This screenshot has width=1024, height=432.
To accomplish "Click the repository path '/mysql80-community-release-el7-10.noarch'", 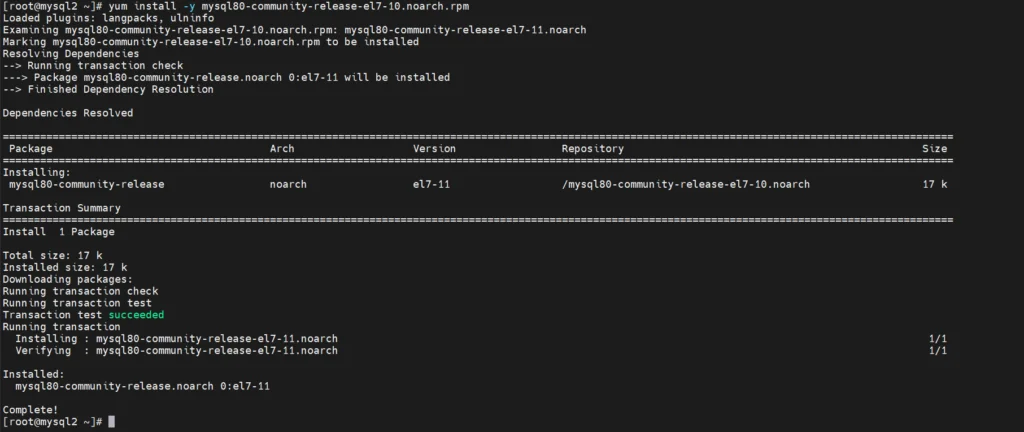I will 686,185.
